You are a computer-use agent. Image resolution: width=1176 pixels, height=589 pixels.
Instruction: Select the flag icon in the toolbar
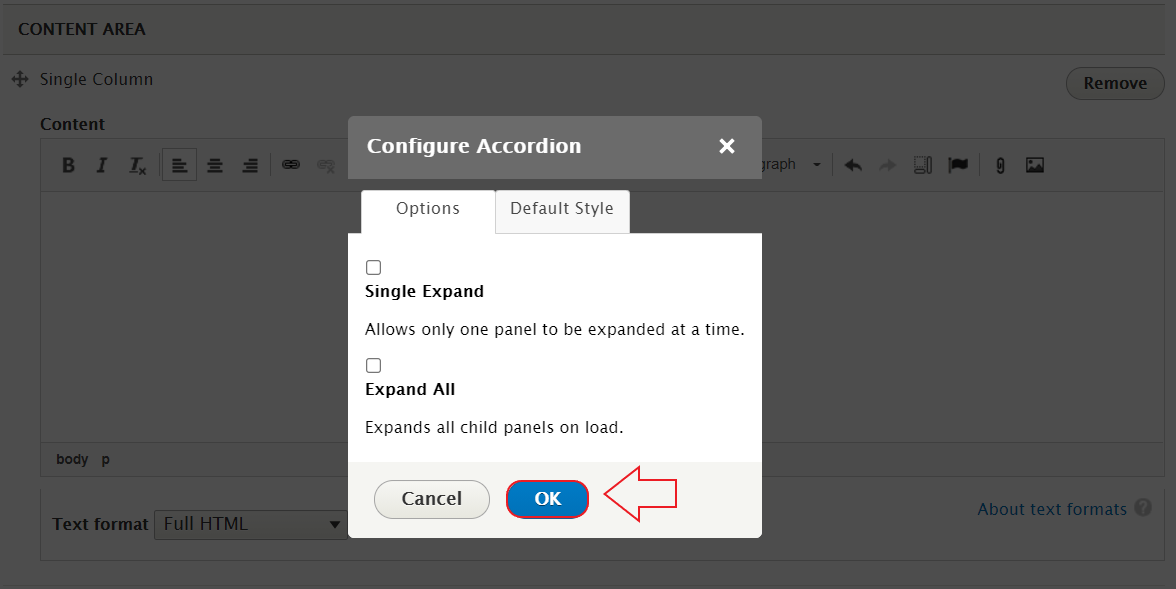[958, 164]
